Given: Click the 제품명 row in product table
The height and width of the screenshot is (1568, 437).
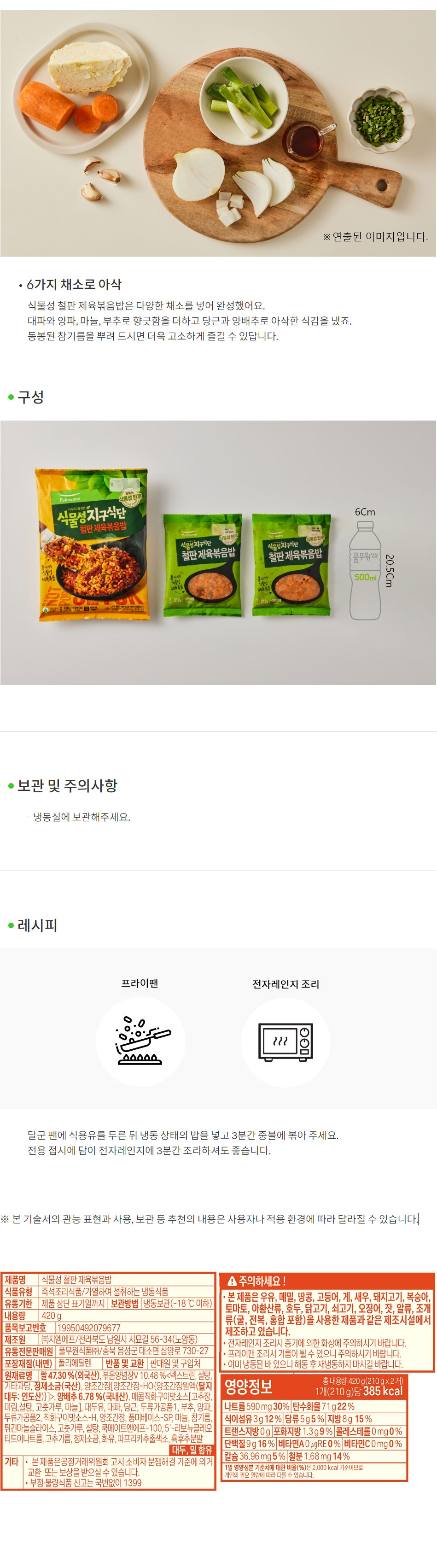Looking at the screenshot, I should click(x=108, y=1280).
